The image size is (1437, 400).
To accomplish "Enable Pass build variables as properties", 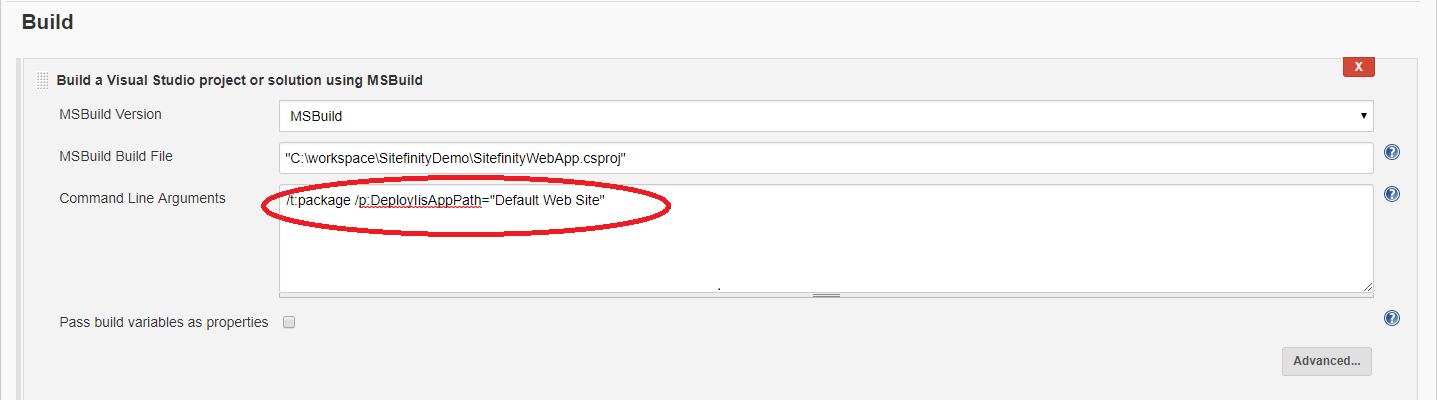I will pyautogui.click(x=289, y=323).
